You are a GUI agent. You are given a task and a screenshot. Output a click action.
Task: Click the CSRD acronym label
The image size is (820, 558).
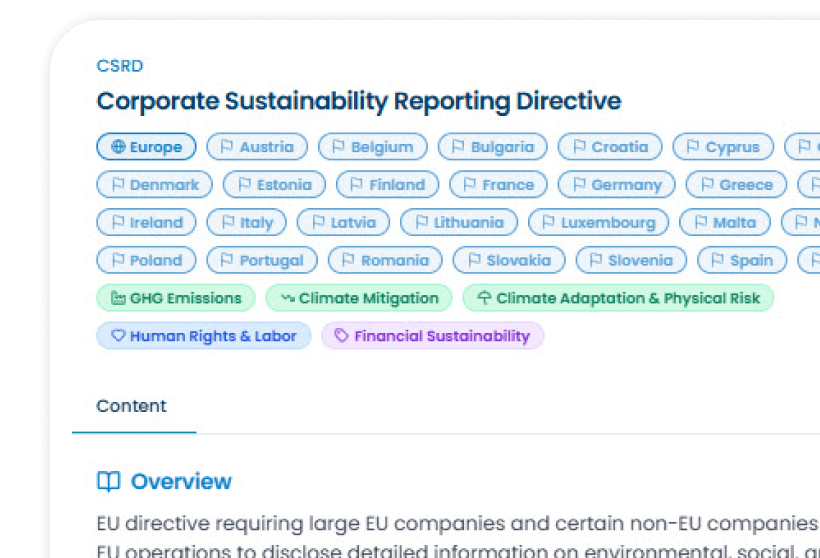[120, 66]
